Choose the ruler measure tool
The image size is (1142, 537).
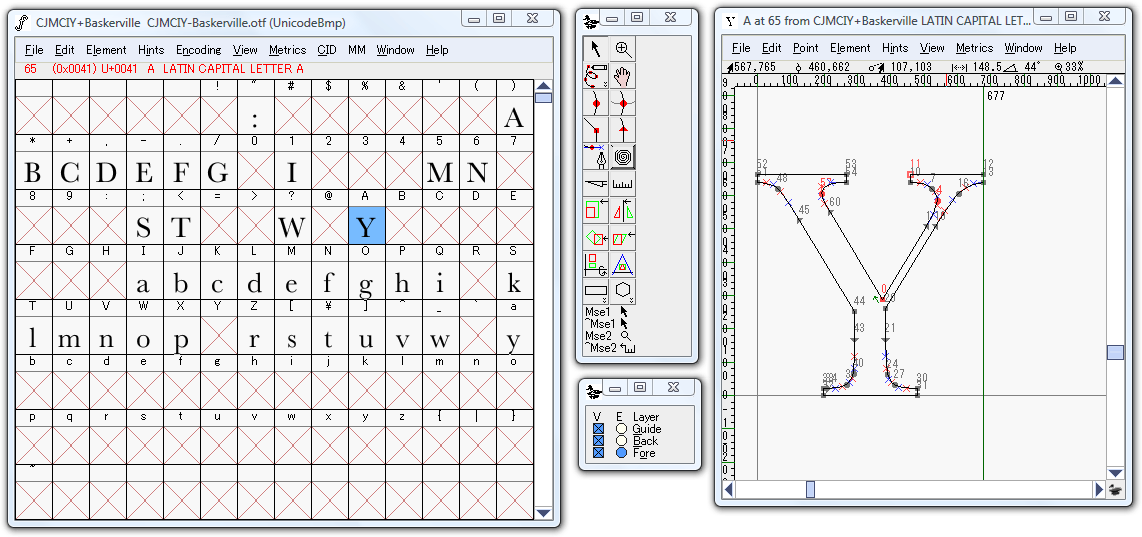[623, 184]
